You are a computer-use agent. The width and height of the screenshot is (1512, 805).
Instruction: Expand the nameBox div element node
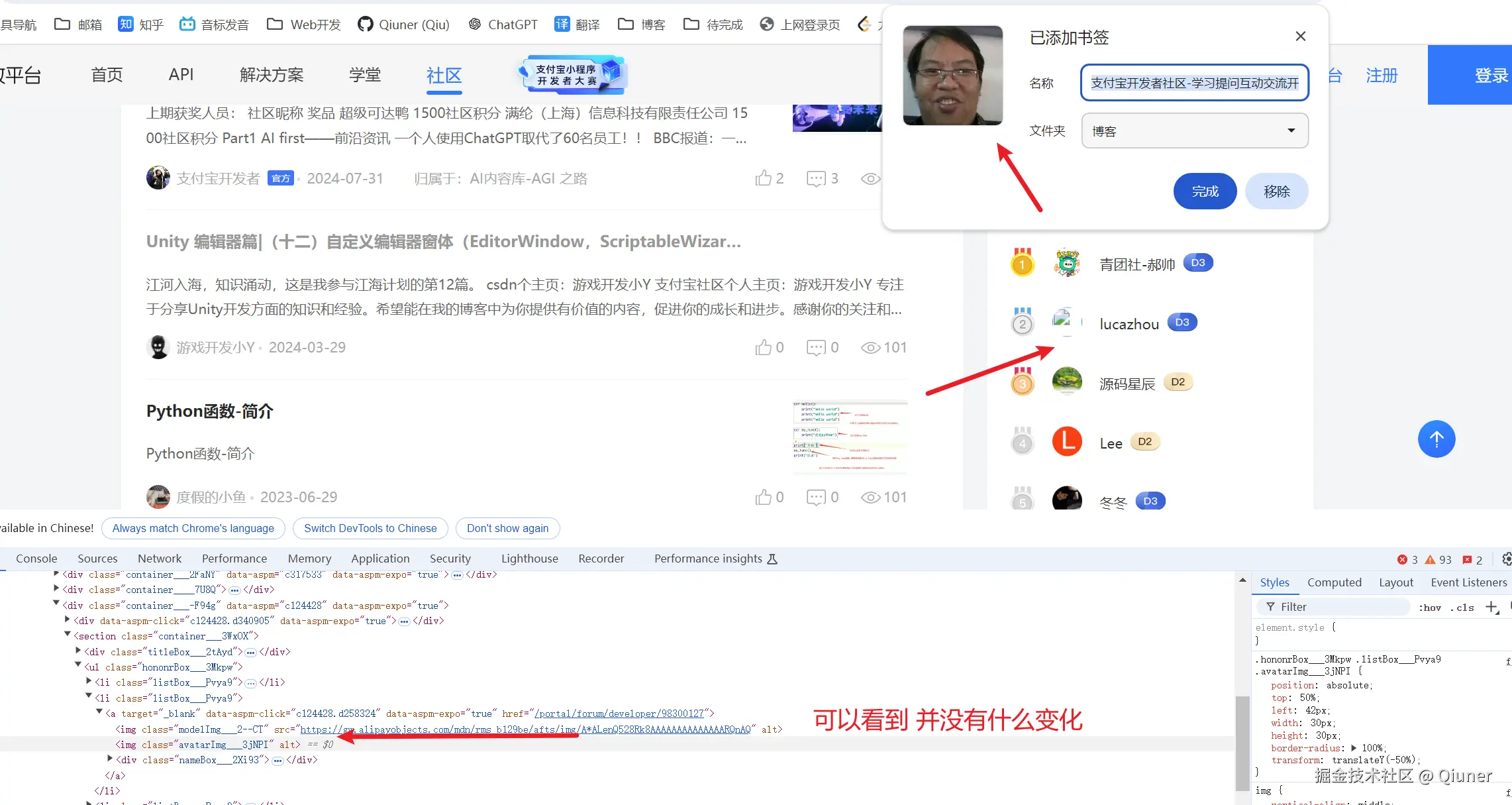[x=110, y=759]
